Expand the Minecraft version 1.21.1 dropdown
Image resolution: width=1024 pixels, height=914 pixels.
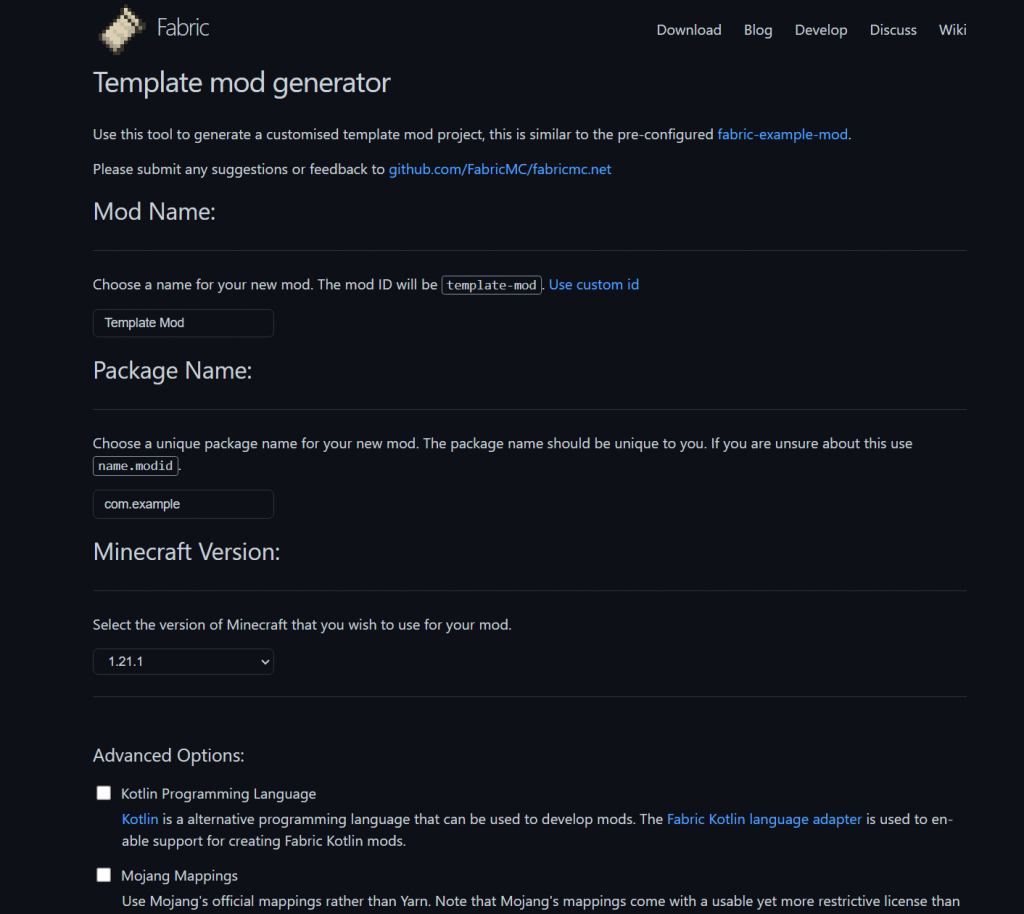tap(183, 661)
